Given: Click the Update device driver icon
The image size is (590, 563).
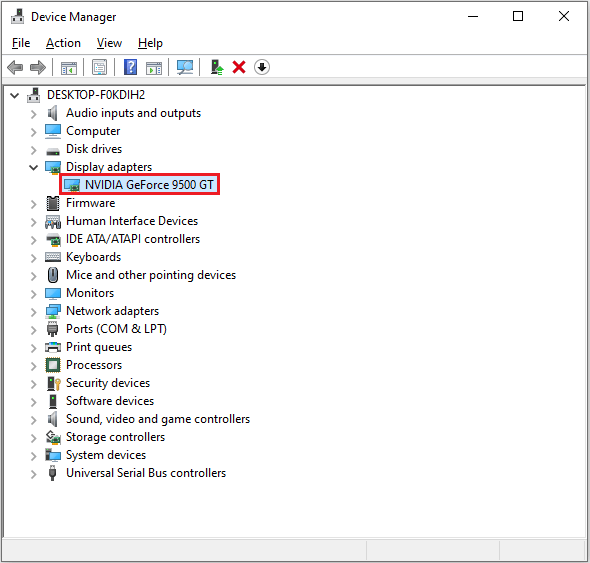Looking at the screenshot, I should point(217,68).
